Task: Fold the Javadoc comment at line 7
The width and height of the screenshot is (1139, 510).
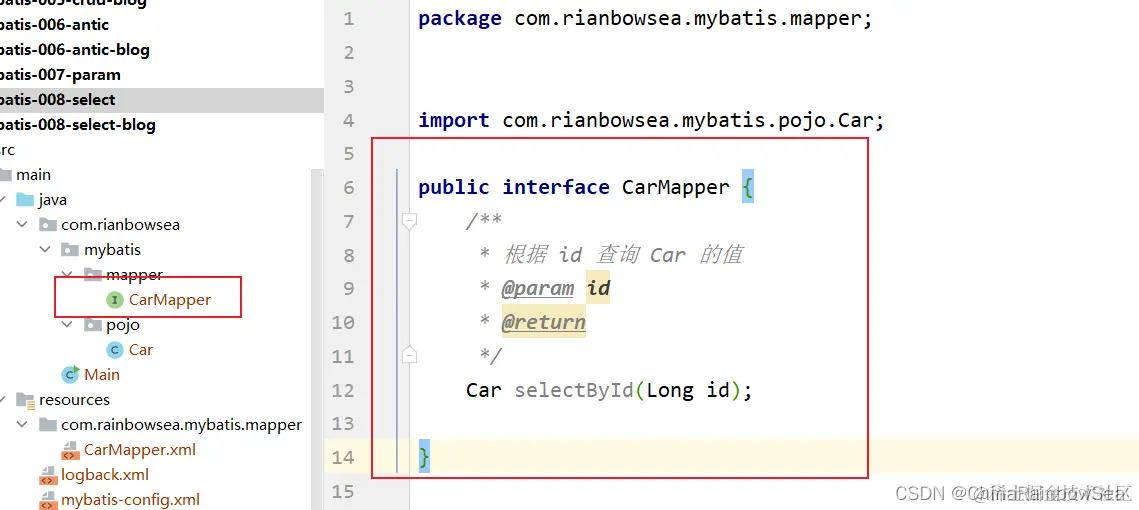Action: (409, 220)
